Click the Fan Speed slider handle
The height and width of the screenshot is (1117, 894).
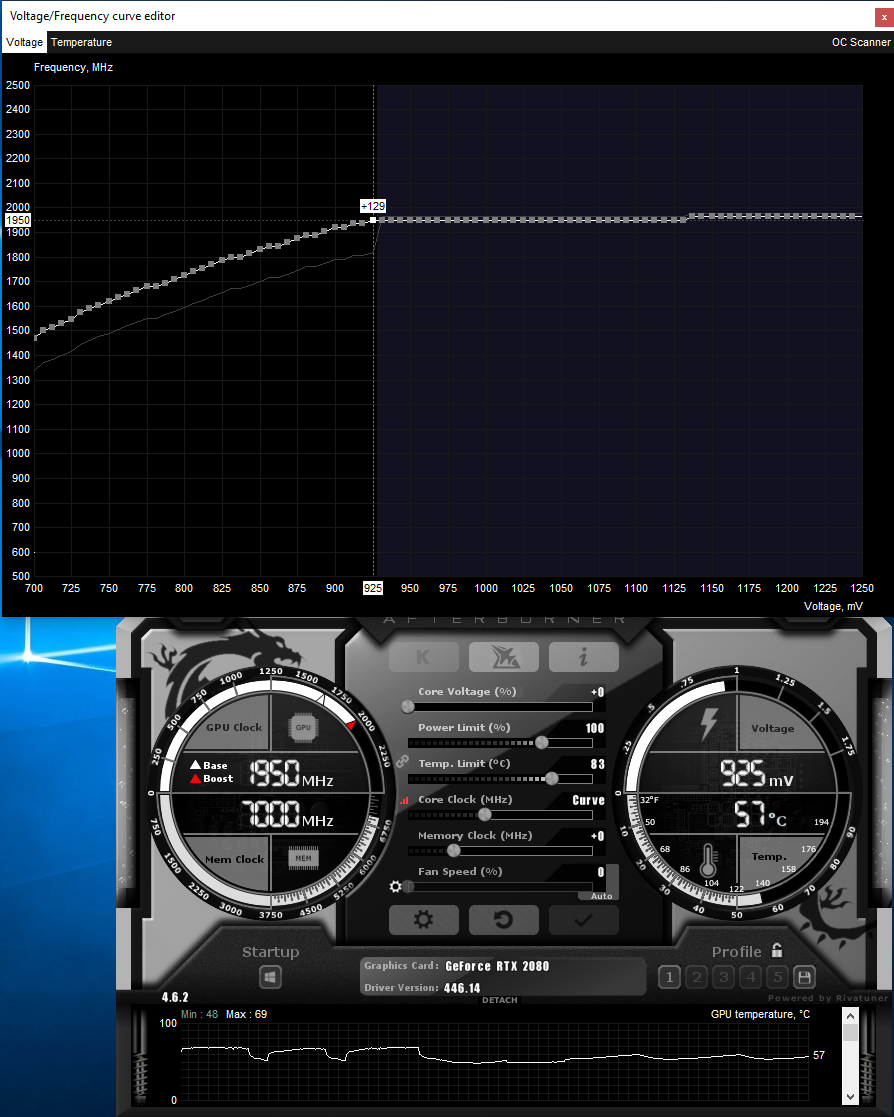pos(407,886)
